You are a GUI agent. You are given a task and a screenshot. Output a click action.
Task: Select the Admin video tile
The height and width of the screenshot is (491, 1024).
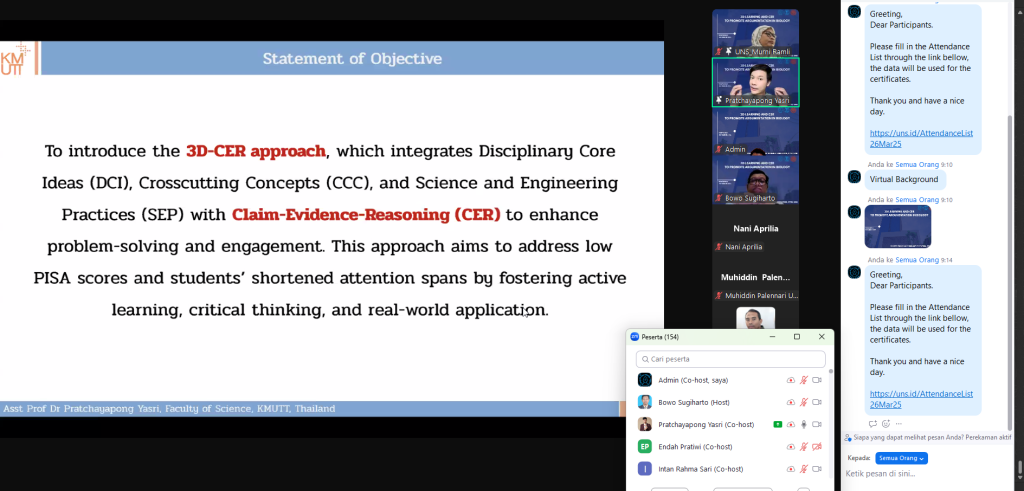(x=756, y=131)
